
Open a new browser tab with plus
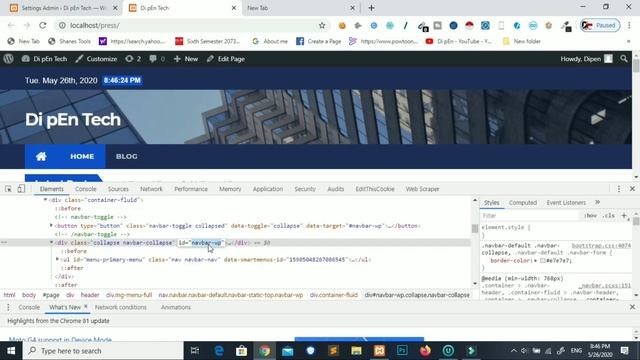coord(371,8)
